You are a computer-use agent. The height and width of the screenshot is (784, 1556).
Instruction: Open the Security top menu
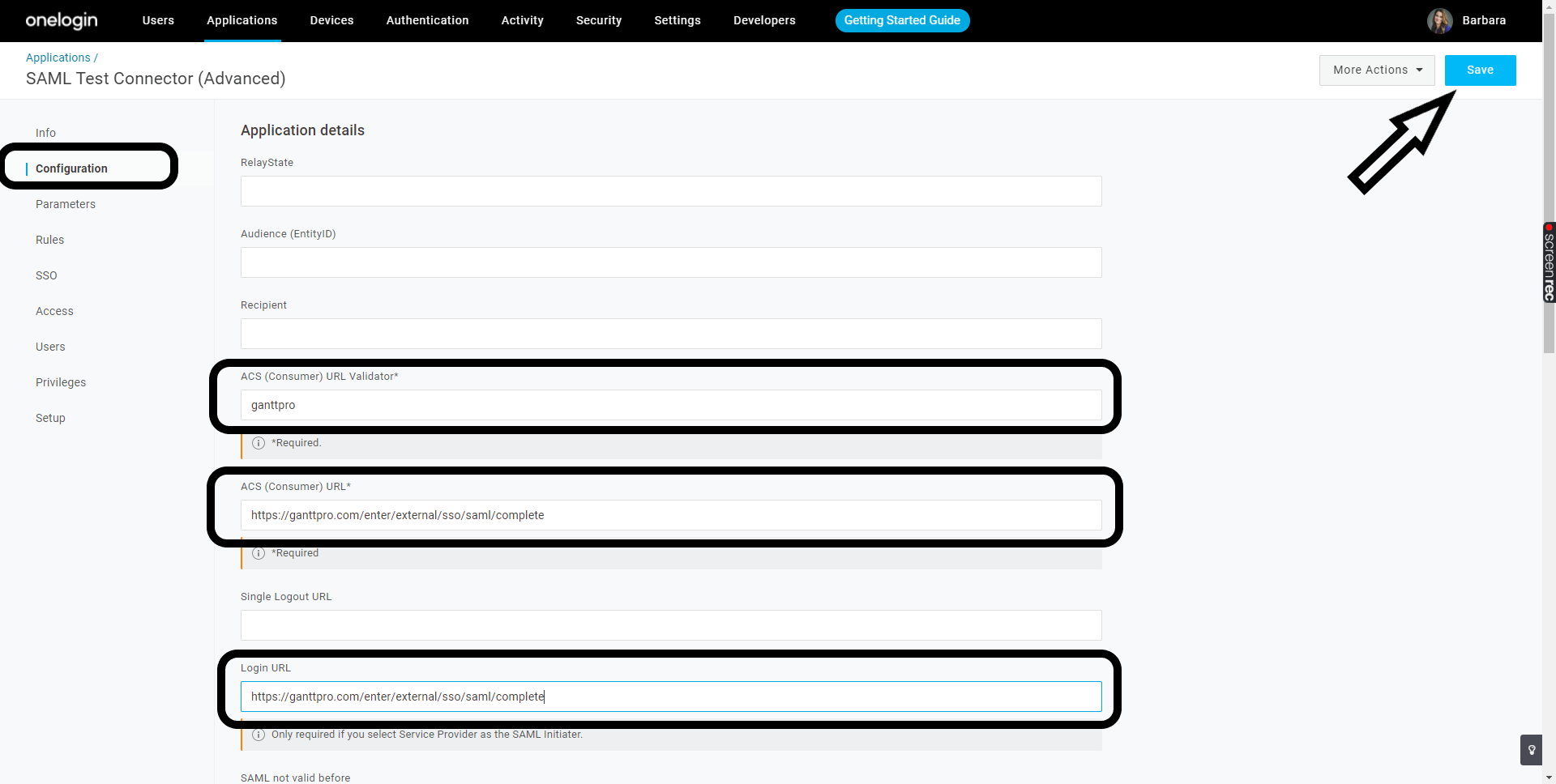pyautogui.click(x=598, y=20)
